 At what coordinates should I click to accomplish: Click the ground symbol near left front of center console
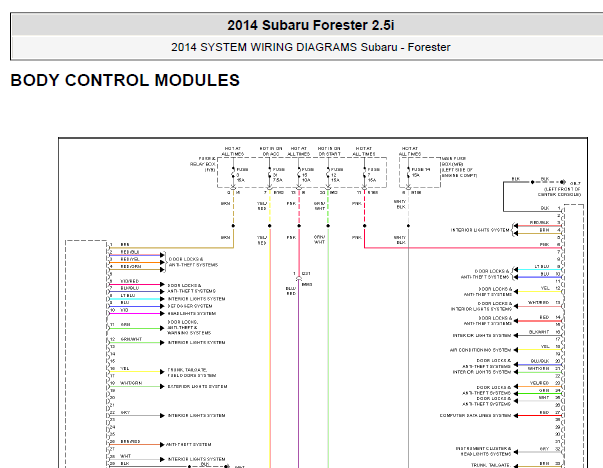pyautogui.click(x=563, y=182)
